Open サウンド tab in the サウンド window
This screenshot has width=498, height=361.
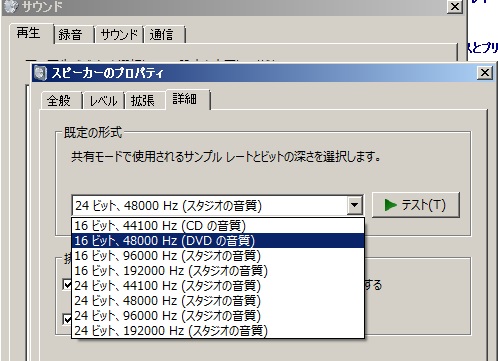tap(119, 34)
